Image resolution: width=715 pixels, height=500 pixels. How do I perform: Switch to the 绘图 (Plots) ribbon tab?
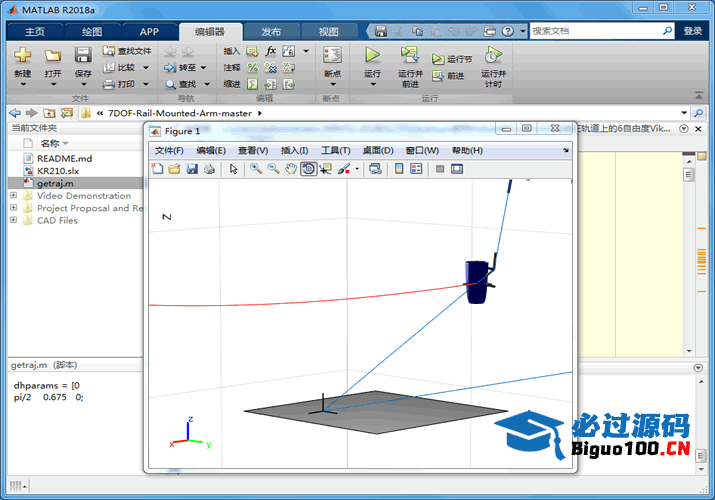point(92,31)
